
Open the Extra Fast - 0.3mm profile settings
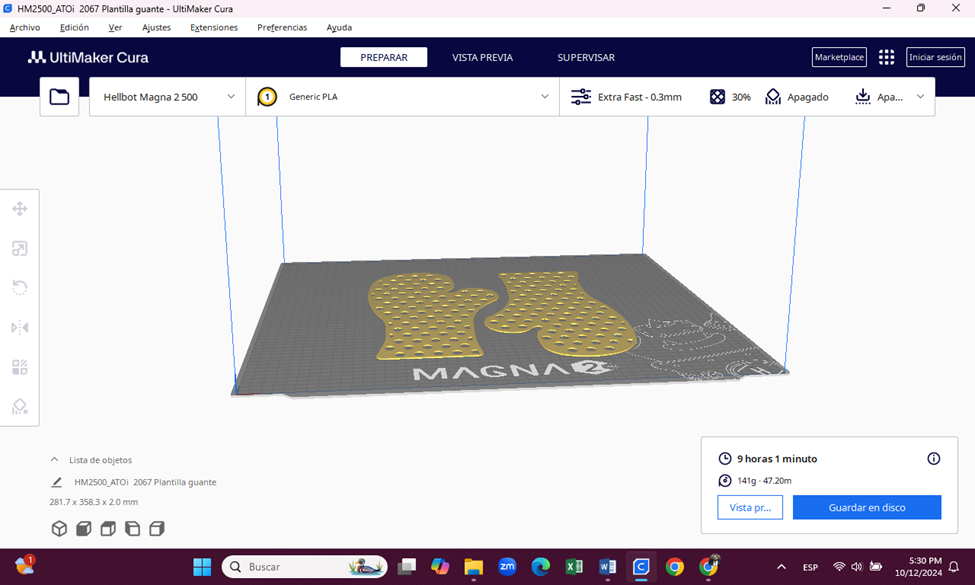point(639,97)
